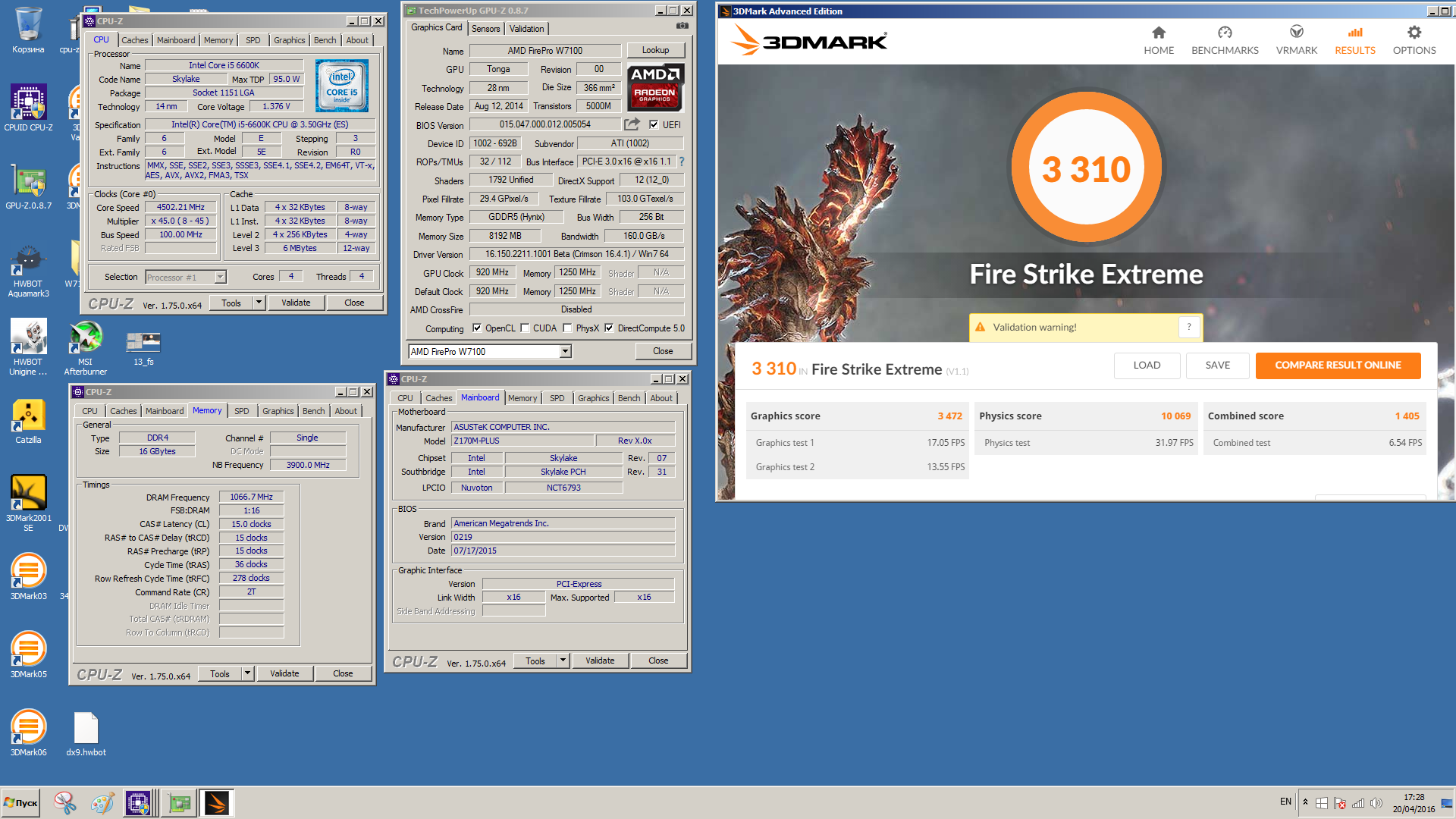Toggle the PhysX computing checkbox
The image size is (1456, 819).
coord(567,328)
